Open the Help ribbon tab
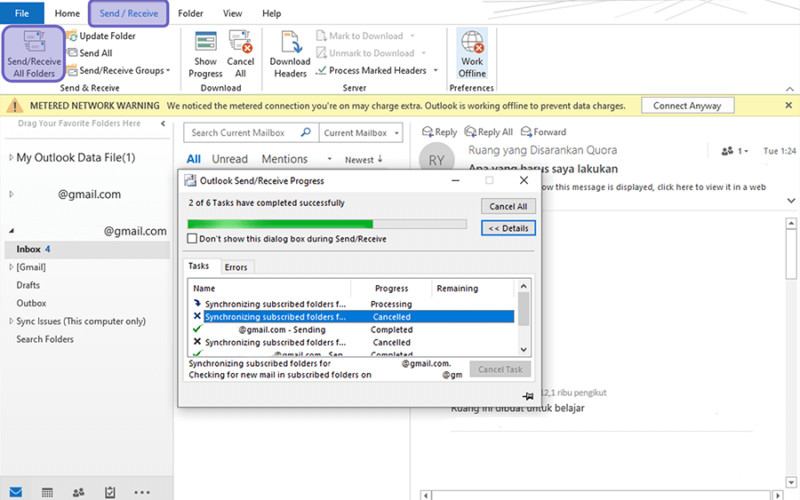This screenshot has width=800, height=500. click(x=271, y=13)
